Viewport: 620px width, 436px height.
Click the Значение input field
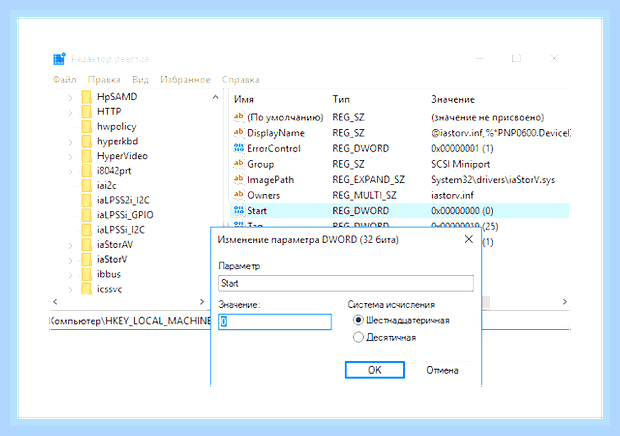click(x=275, y=322)
